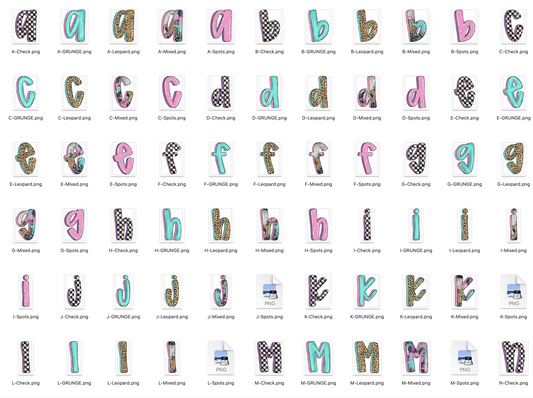Screen dimensions: 533x398
Task: Select the J-GRUNGE.png file thumbnail
Action: (x=123, y=291)
